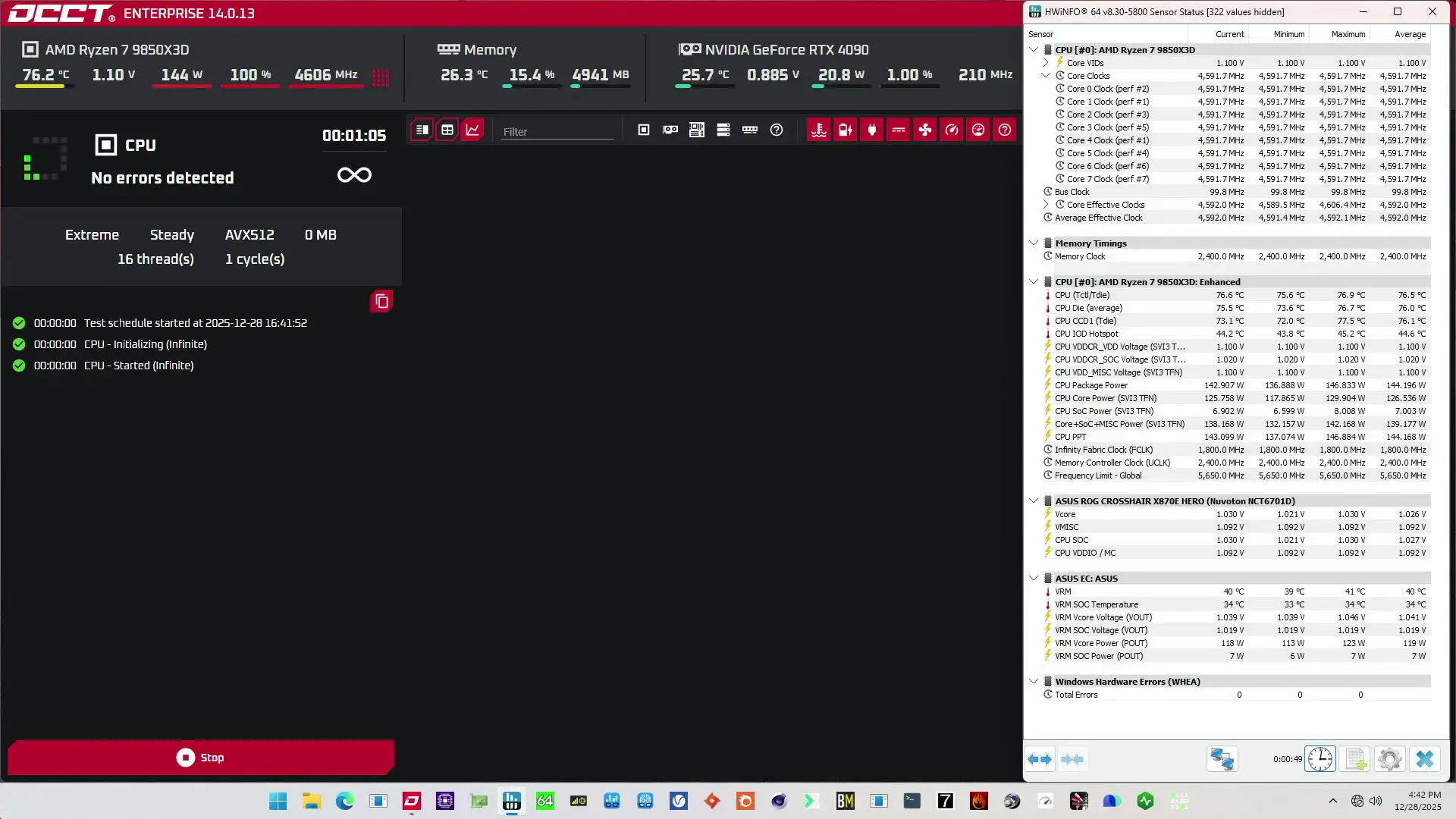Expand the Core VIDs tree row

coord(1046,63)
